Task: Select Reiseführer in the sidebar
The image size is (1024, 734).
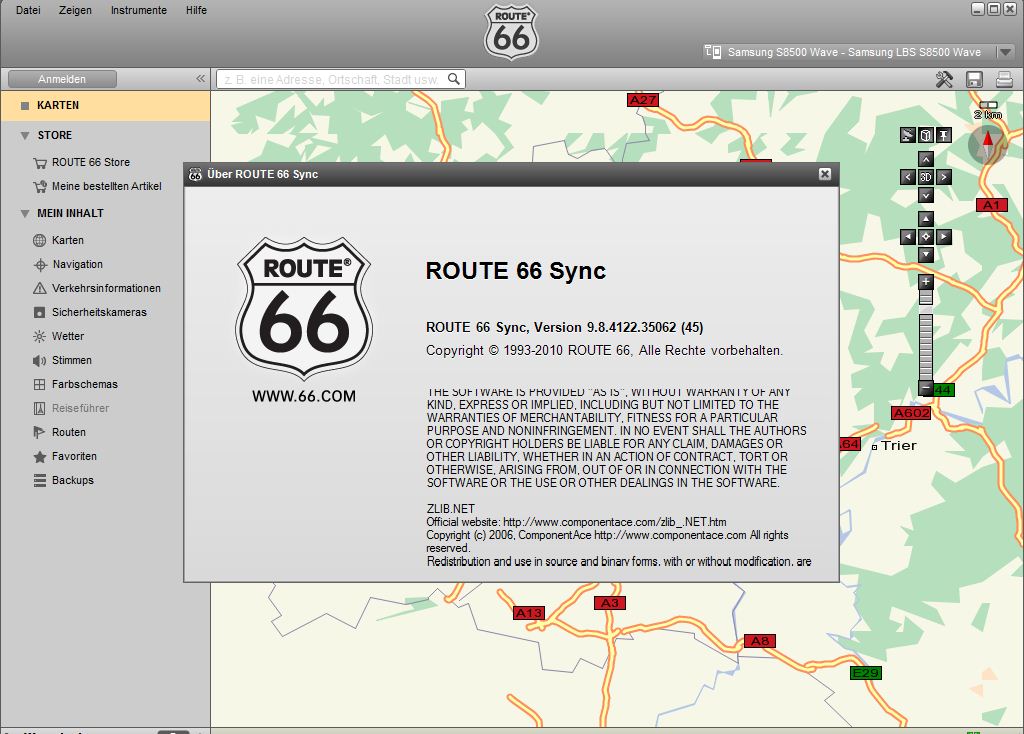Action: point(80,408)
